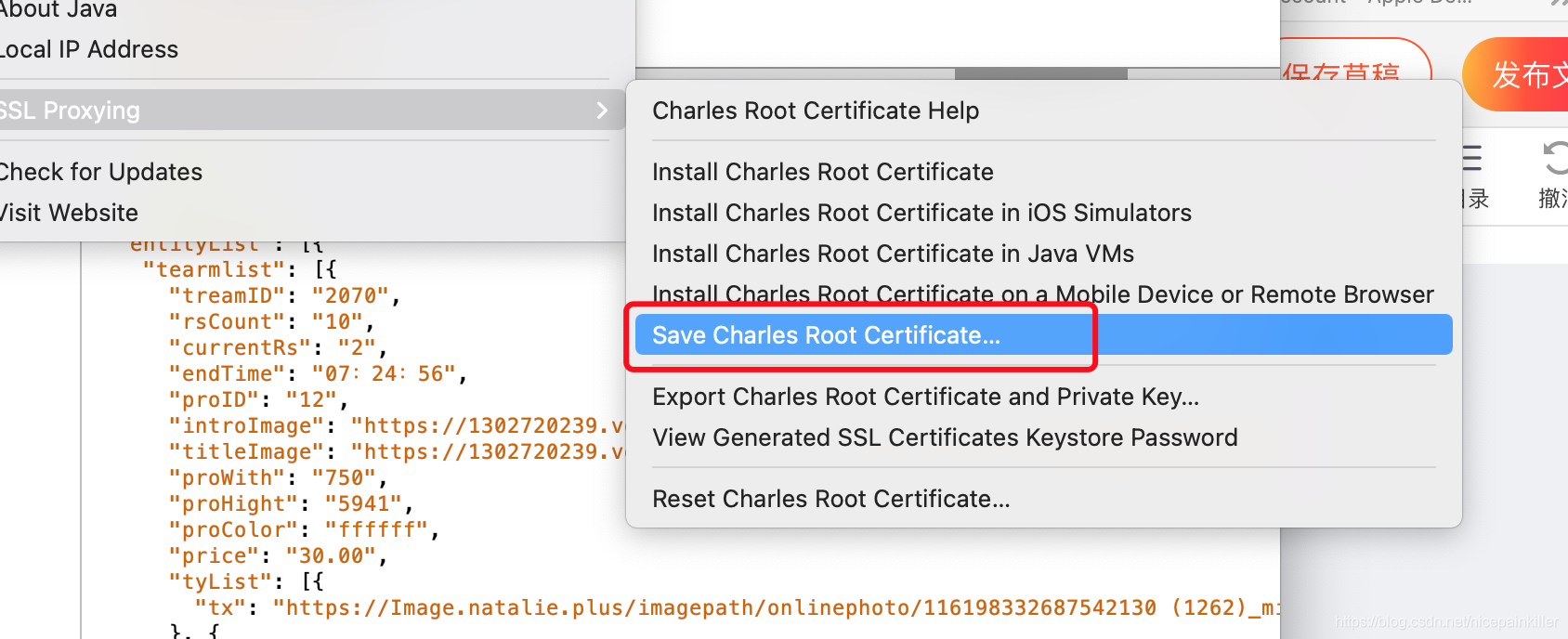This screenshot has height=639, width=1568.
Task: Open View Generated SSL Certificates Keystore Password
Action: (945, 437)
